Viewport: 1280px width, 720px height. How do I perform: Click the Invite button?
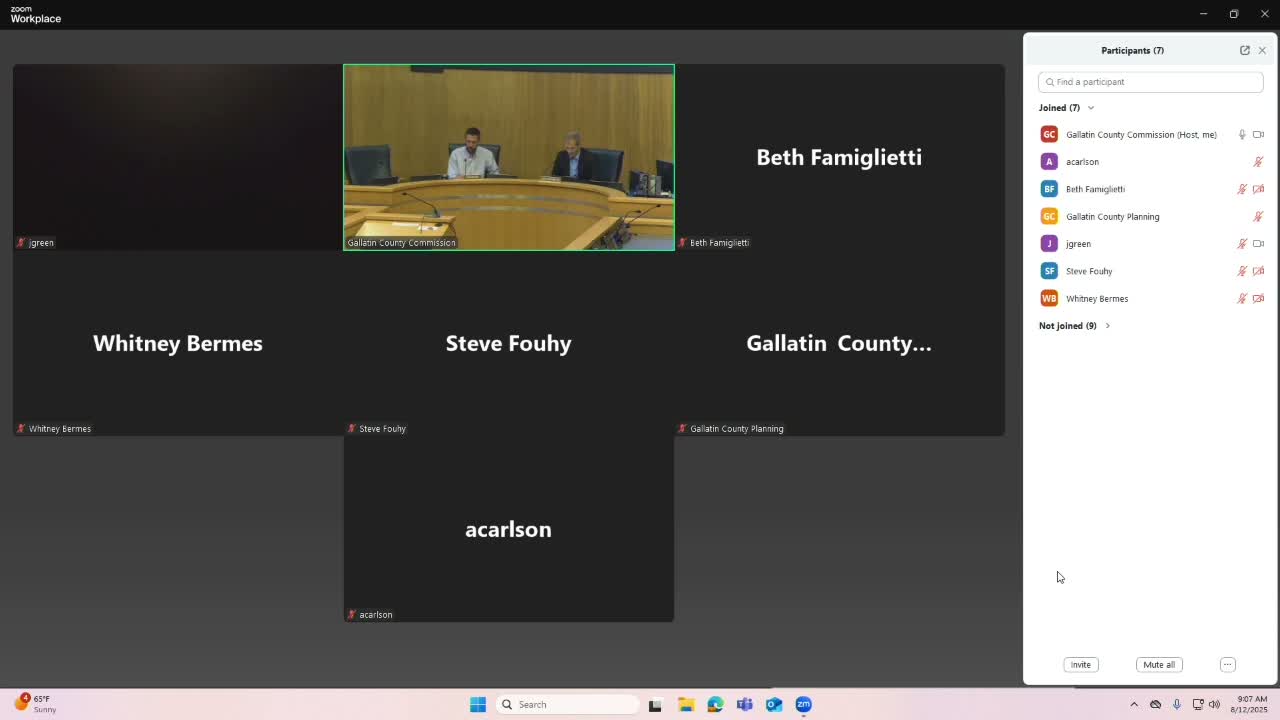tap(1080, 664)
